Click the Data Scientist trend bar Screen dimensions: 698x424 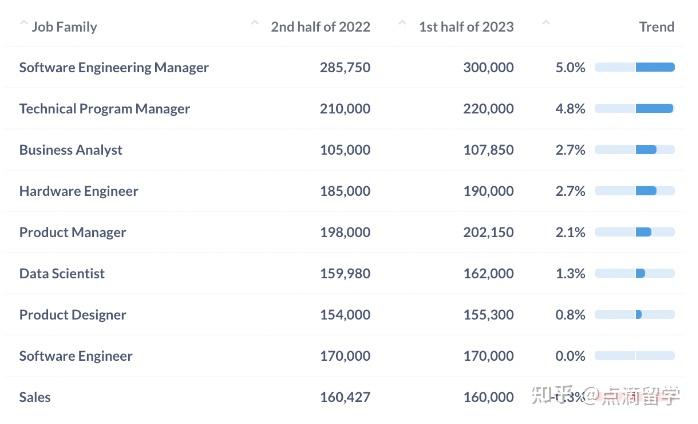pos(635,273)
